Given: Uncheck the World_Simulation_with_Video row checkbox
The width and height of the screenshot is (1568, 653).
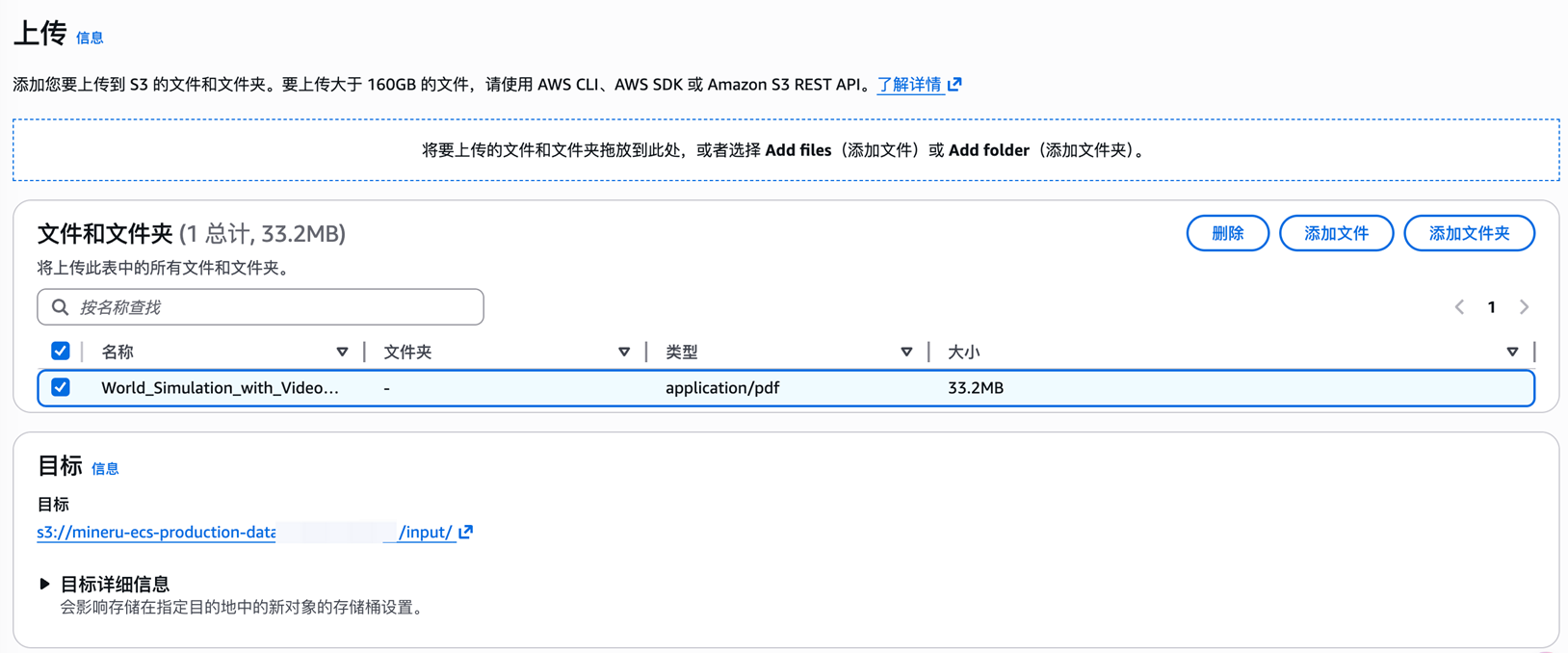Looking at the screenshot, I should pyautogui.click(x=60, y=387).
